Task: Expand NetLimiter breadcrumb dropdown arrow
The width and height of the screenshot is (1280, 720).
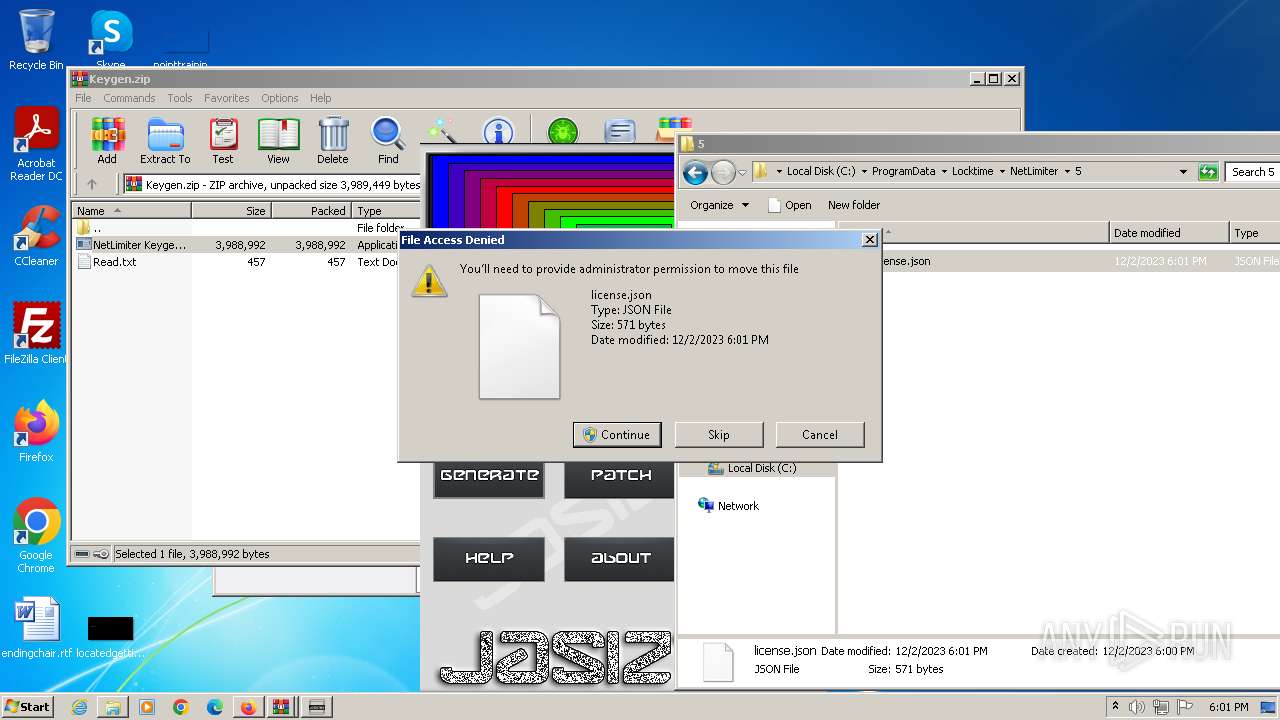Action: pos(1067,171)
